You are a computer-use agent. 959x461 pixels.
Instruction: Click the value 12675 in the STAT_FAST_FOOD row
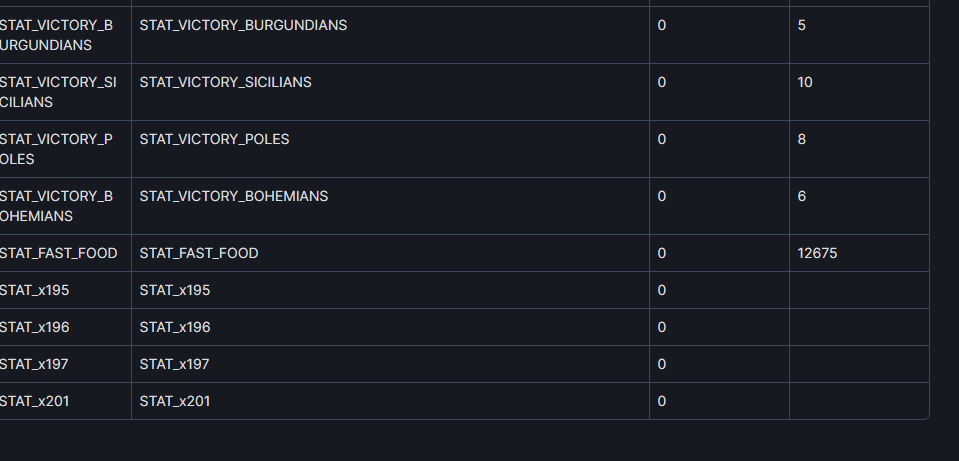tap(817, 253)
